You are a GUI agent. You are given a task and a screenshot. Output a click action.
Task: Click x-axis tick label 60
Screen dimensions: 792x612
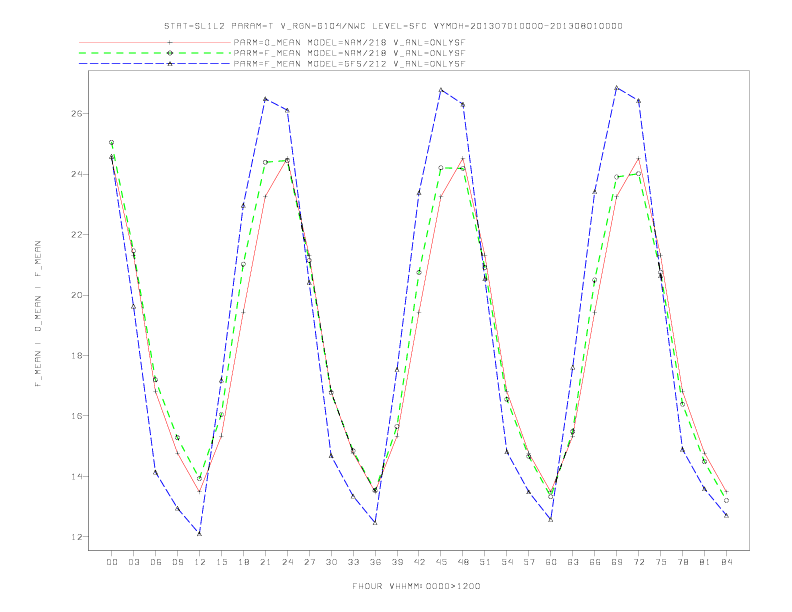[551, 562]
